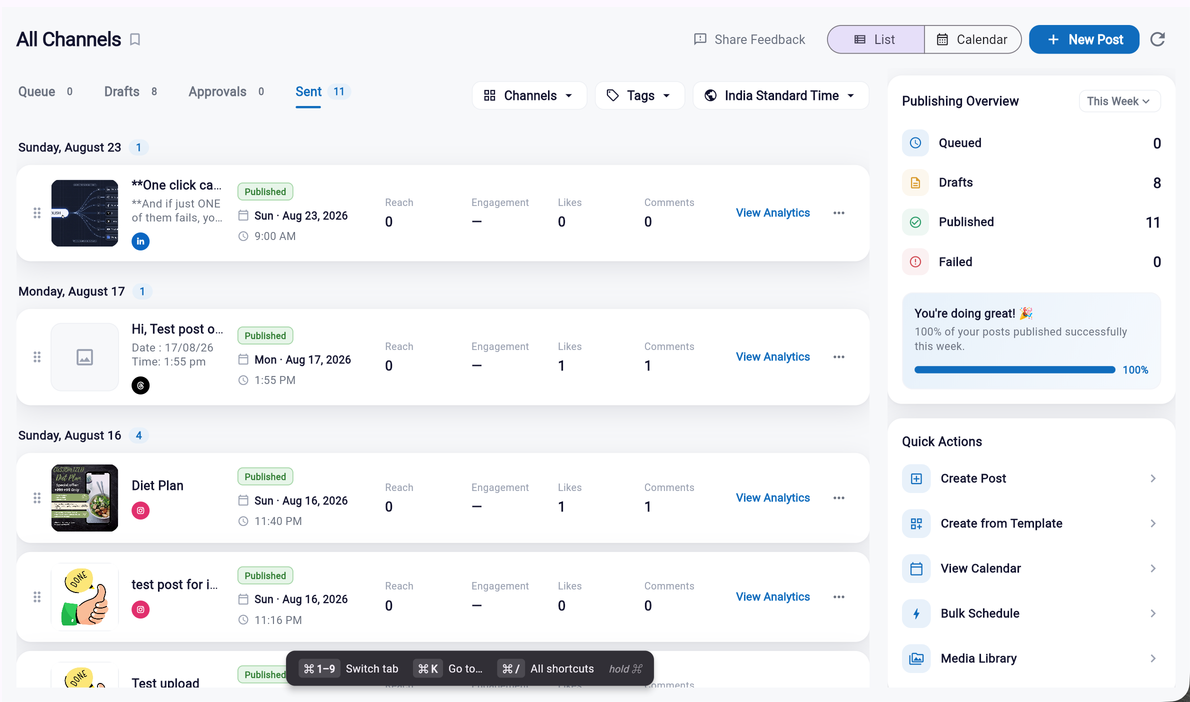Open the One click ca... post thumbnail
Image resolution: width=1190 pixels, height=702 pixels.
coord(84,213)
